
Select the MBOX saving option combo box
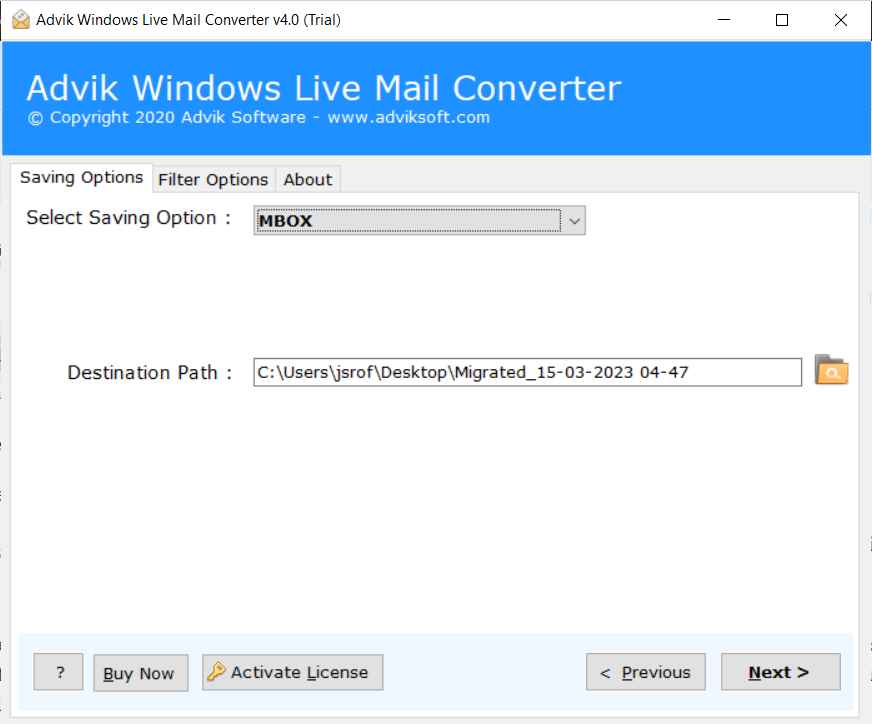coord(419,221)
